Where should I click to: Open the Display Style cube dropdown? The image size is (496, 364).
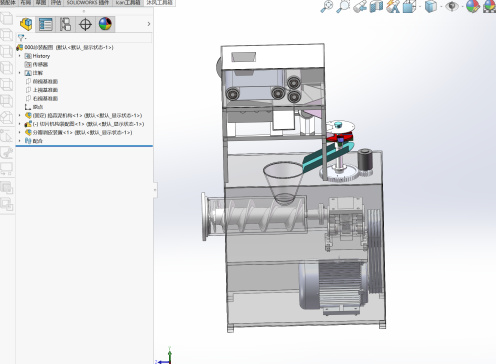pyautogui.click(x=431, y=6)
